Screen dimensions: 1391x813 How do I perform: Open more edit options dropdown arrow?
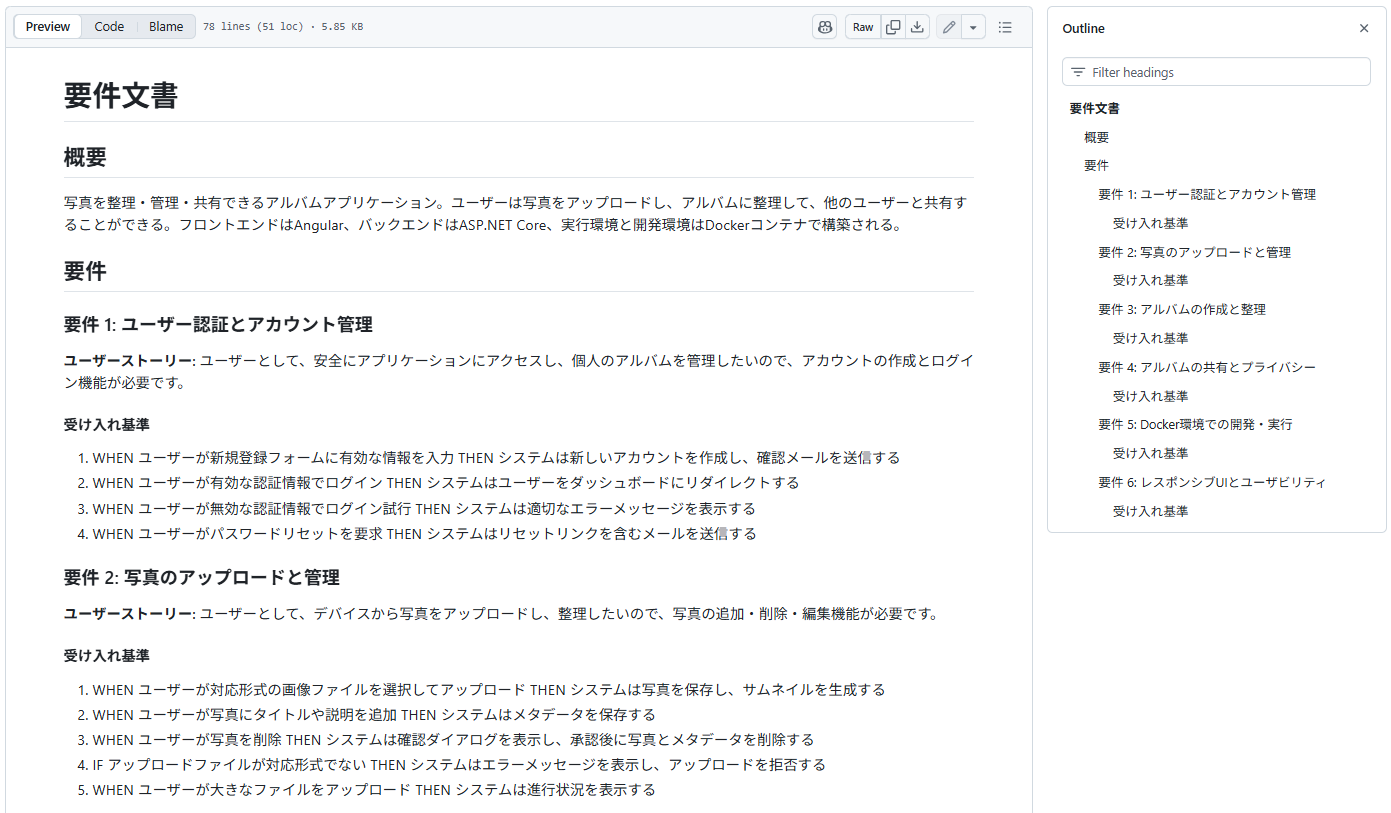point(973,27)
